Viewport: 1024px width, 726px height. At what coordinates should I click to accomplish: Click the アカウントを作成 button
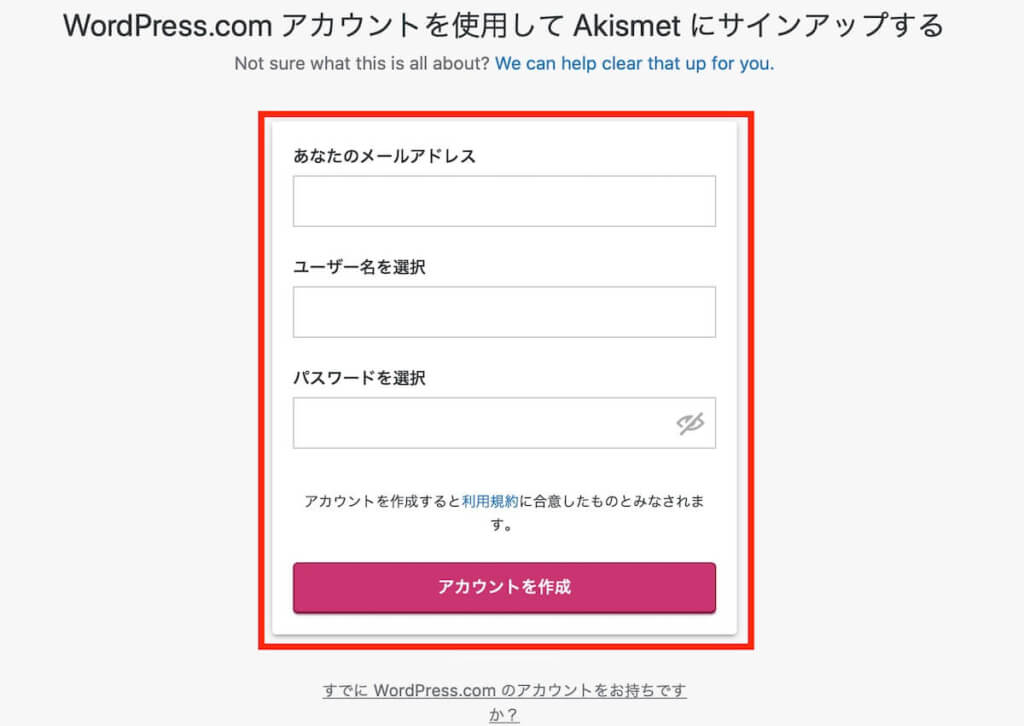click(504, 587)
